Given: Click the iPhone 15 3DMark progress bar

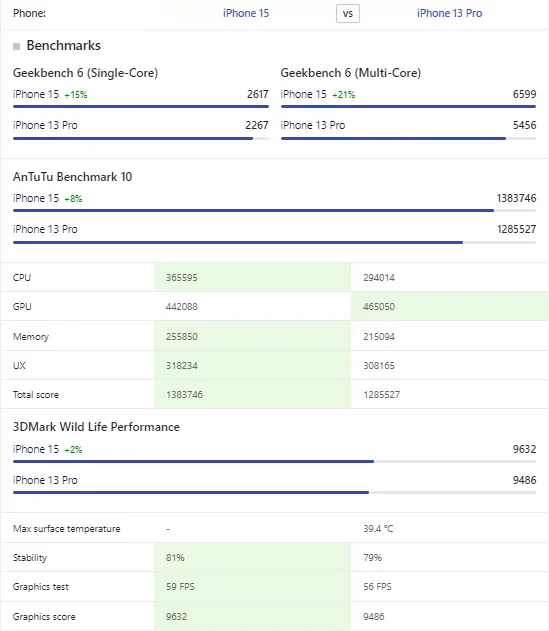Looking at the screenshot, I should (x=274, y=462).
